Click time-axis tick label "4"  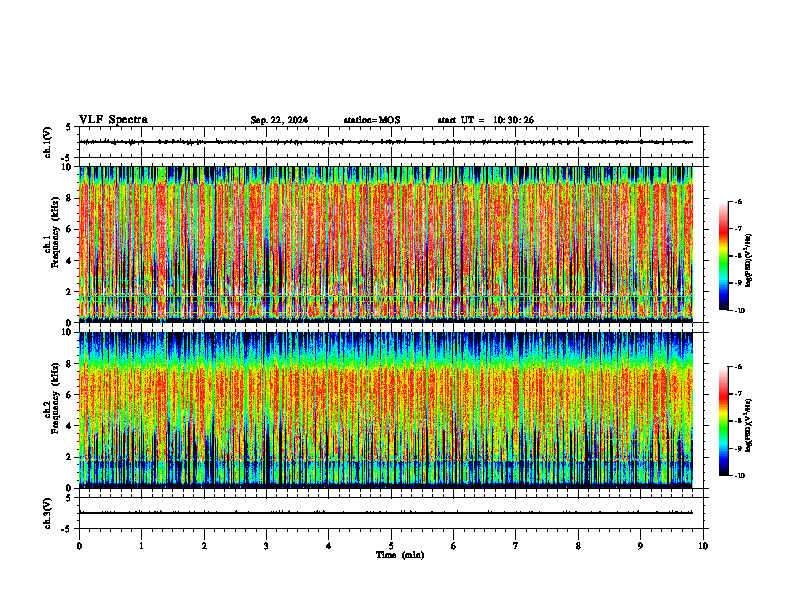pyautogui.click(x=328, y=546)
